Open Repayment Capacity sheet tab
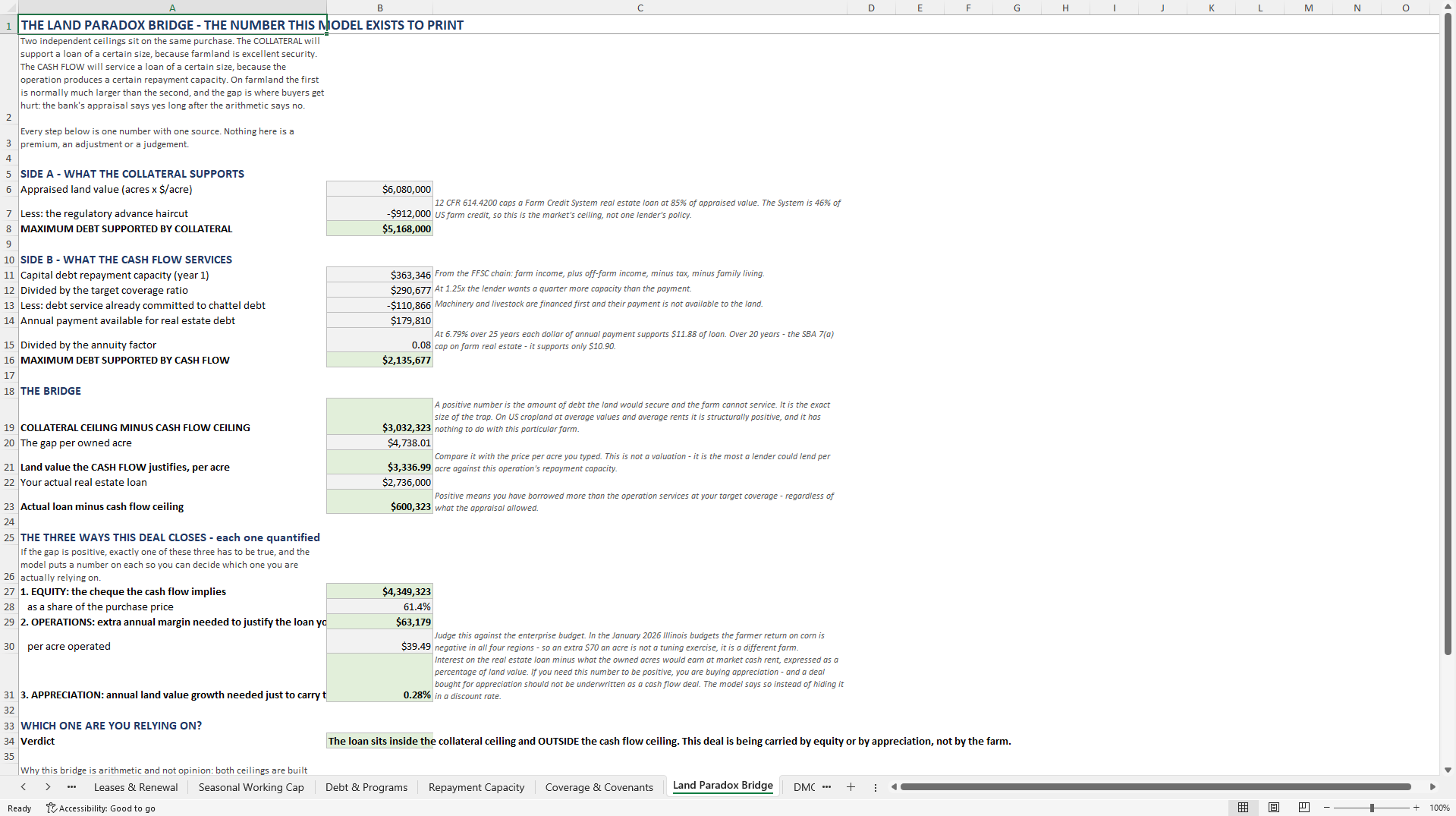Viewport: 1456px width, 816px height. point(476,787)
